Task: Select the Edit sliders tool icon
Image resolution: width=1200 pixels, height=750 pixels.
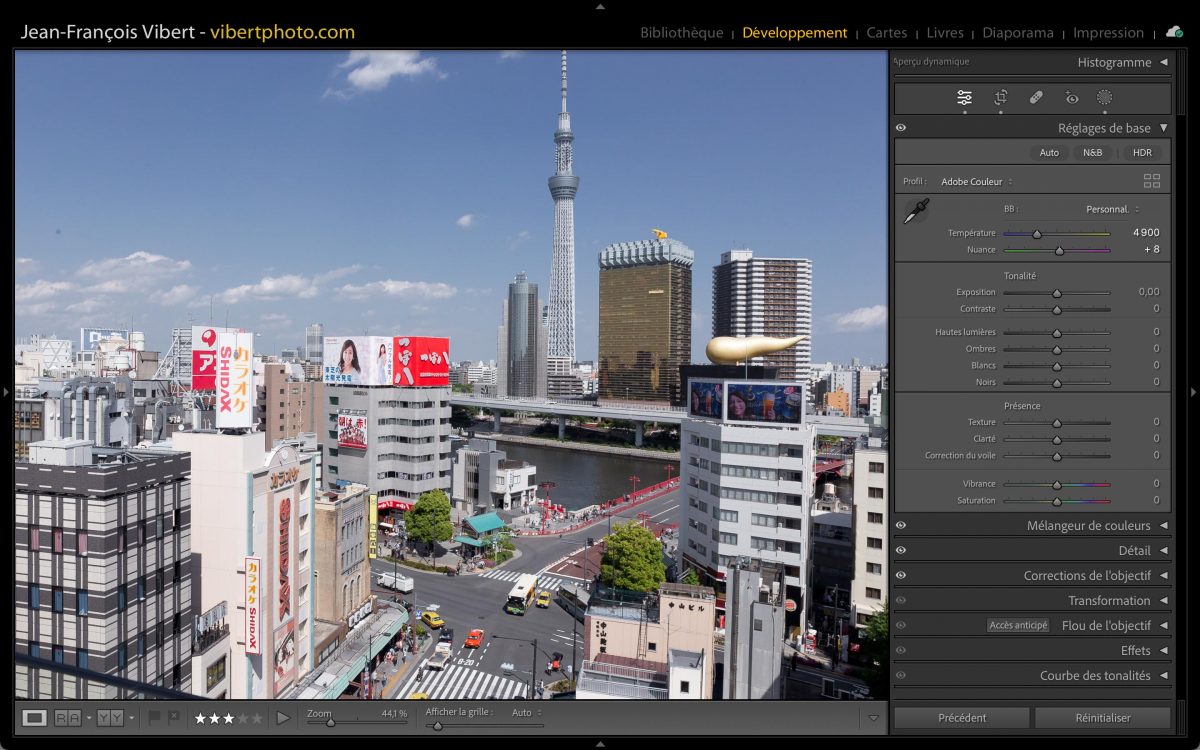Action: coord(964,97)
